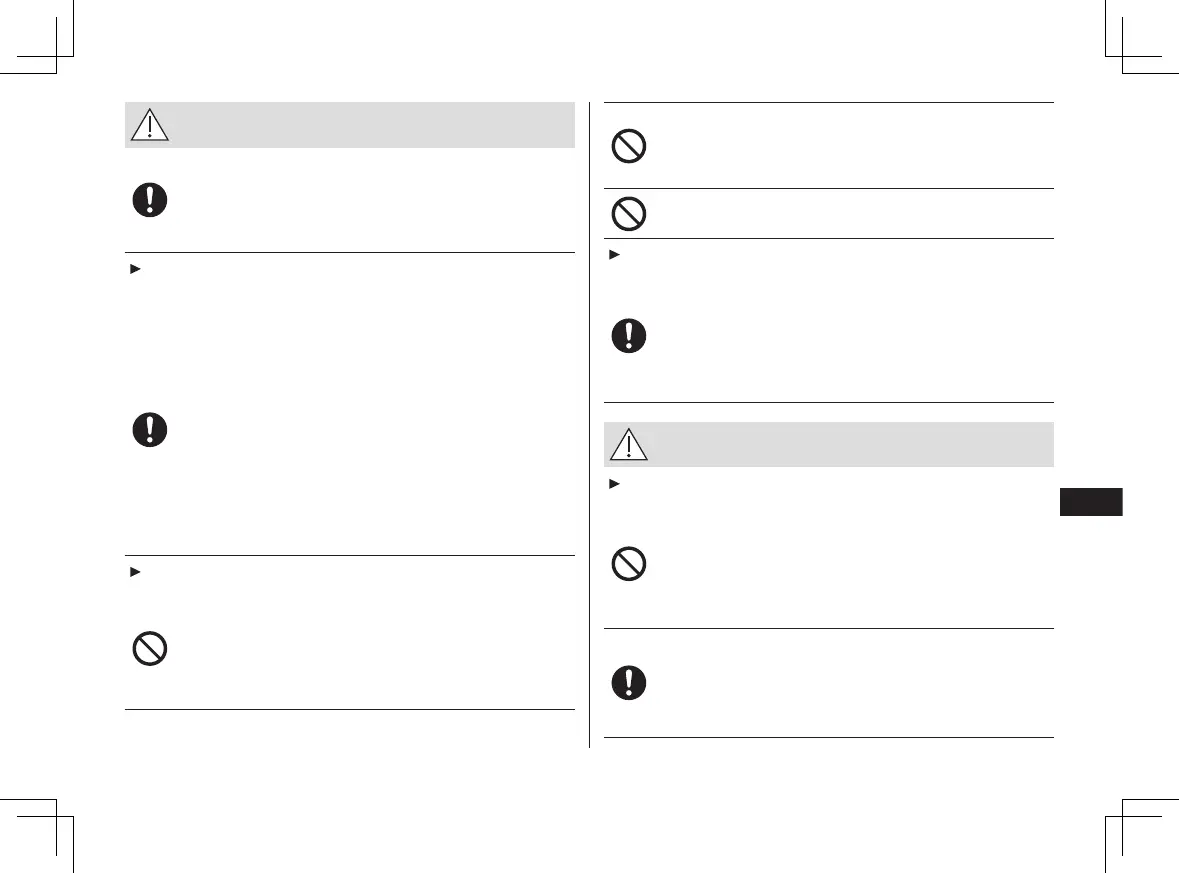Click the bottom-right corner crop mark
The image size is (1179, 873).
point(1123,818)
